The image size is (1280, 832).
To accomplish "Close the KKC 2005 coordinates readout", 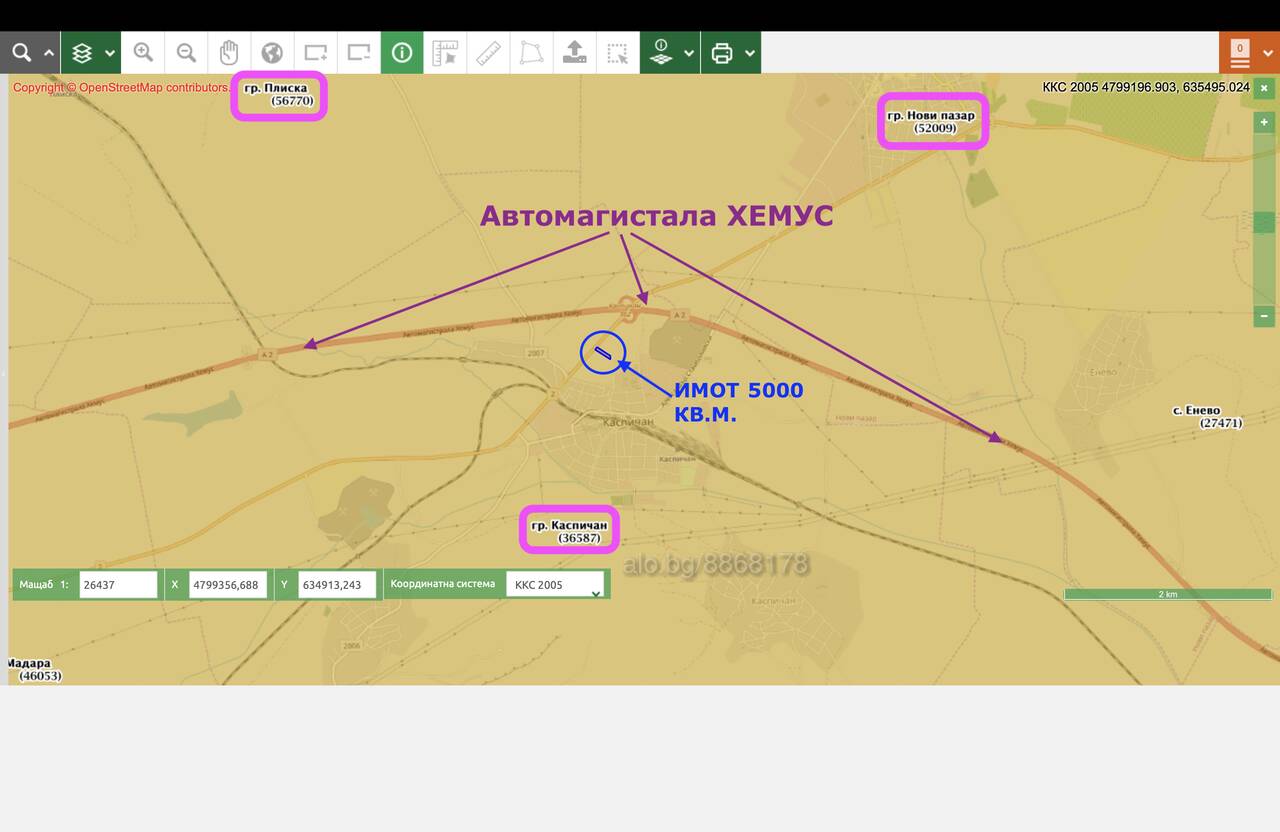I will [1264, 87].
